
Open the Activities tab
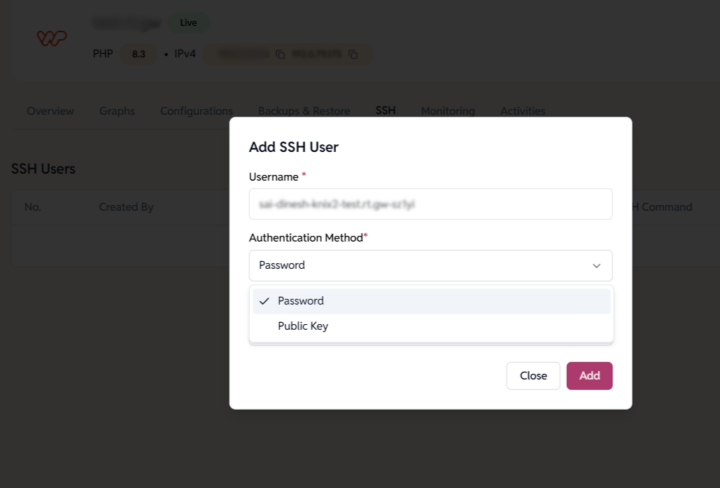(522, 111)
